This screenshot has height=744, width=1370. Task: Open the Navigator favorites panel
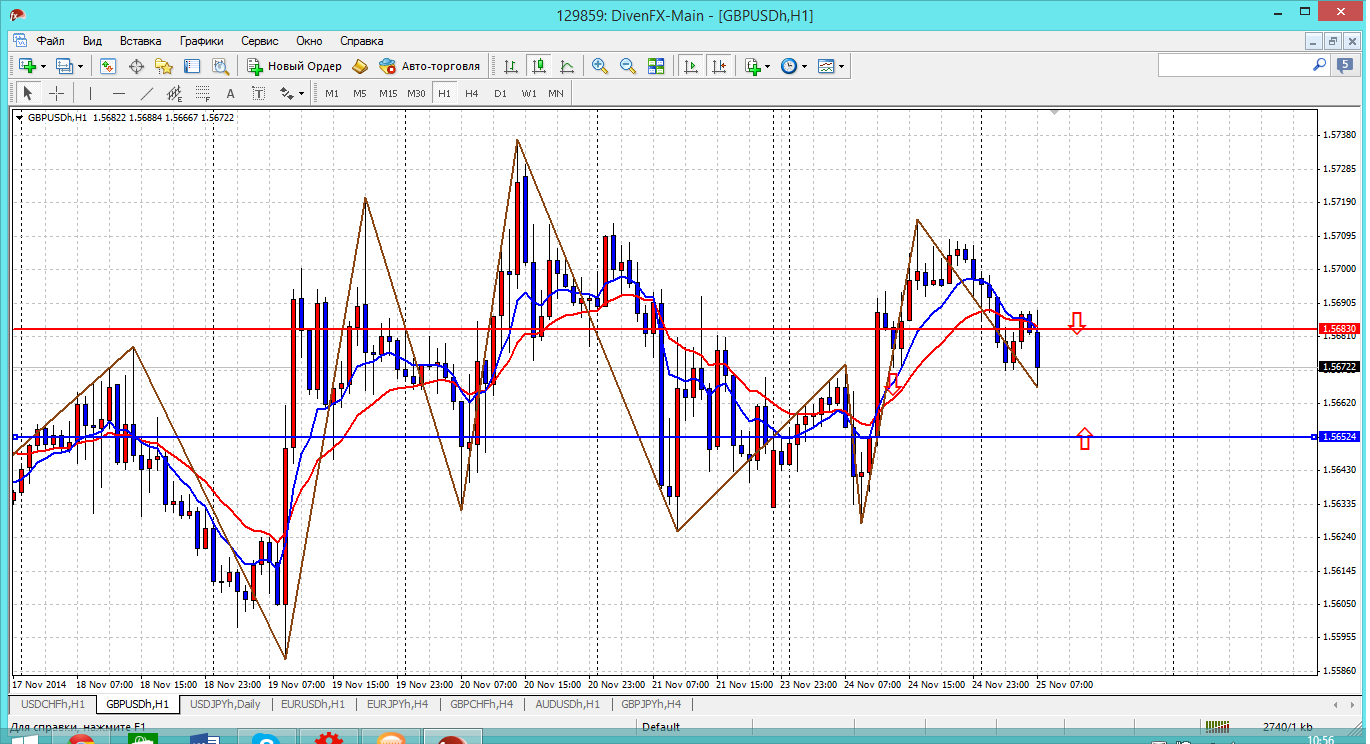pyautogui.click(x=164, y=66)
